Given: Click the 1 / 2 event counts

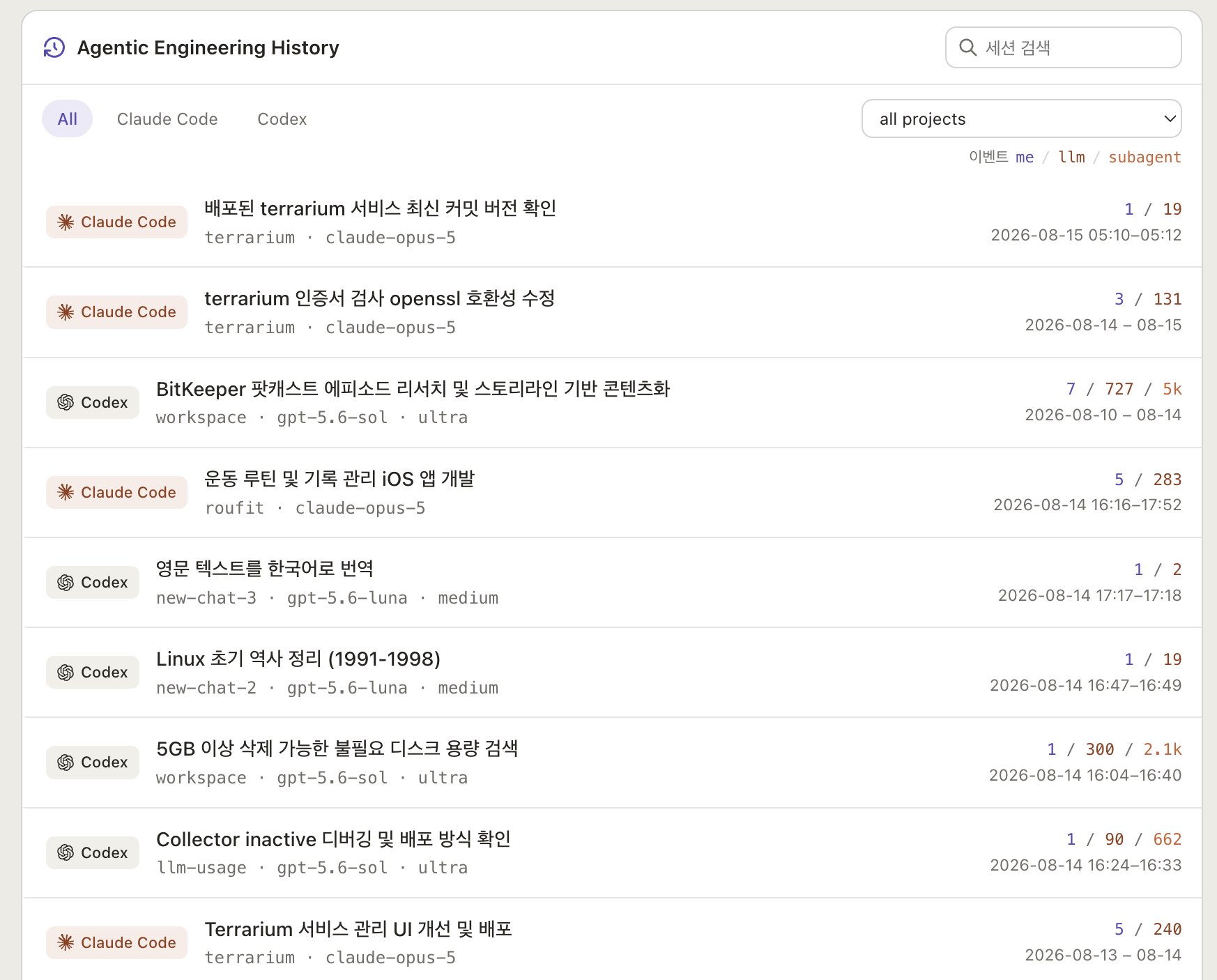Looking at the screenshot, I should point(1157,569).
